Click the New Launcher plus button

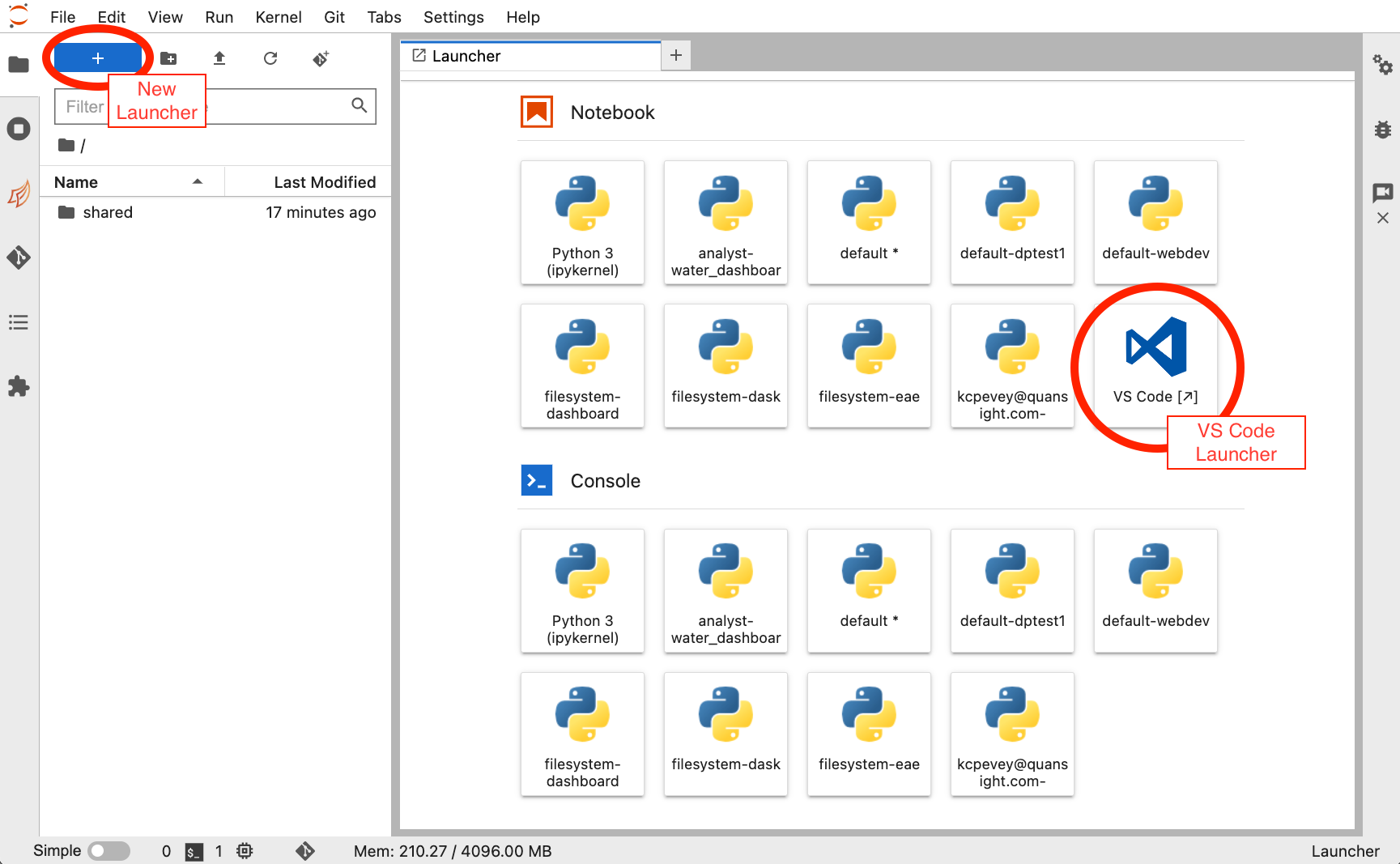97,57
